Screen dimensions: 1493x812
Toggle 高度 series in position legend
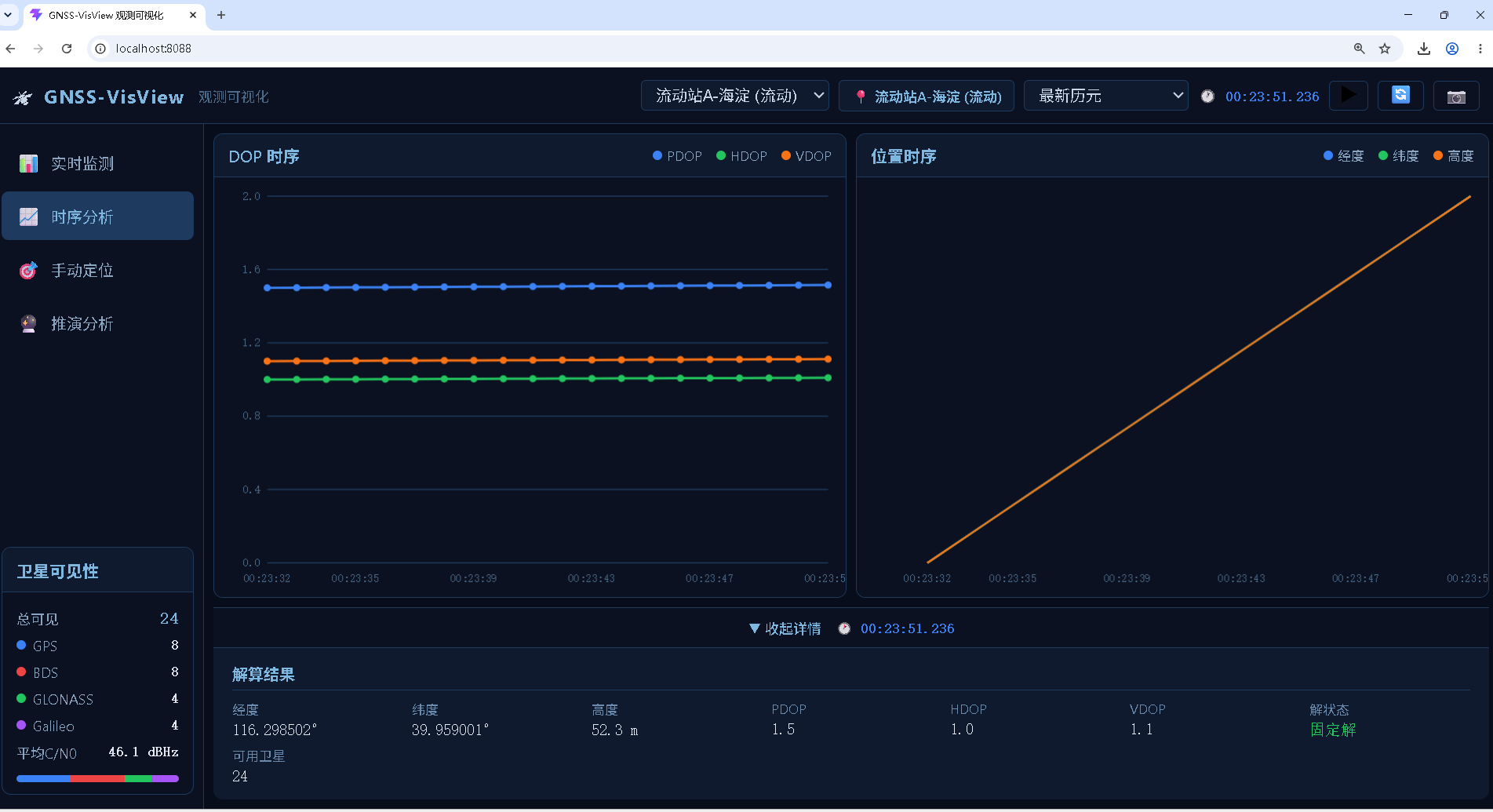(1454, 156)
